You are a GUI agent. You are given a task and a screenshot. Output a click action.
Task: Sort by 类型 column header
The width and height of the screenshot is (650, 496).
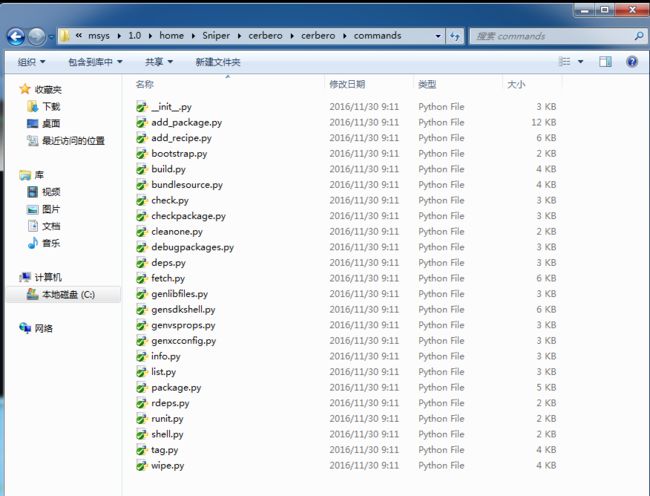point(427,85)
